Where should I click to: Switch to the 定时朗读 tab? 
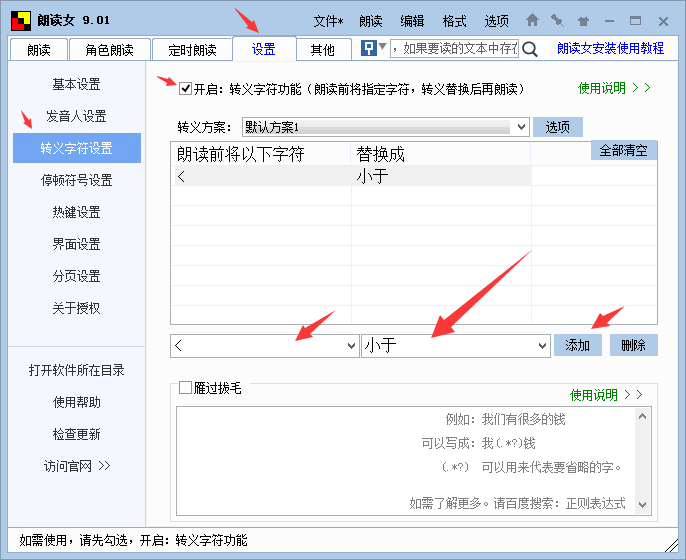click(192, 50)
